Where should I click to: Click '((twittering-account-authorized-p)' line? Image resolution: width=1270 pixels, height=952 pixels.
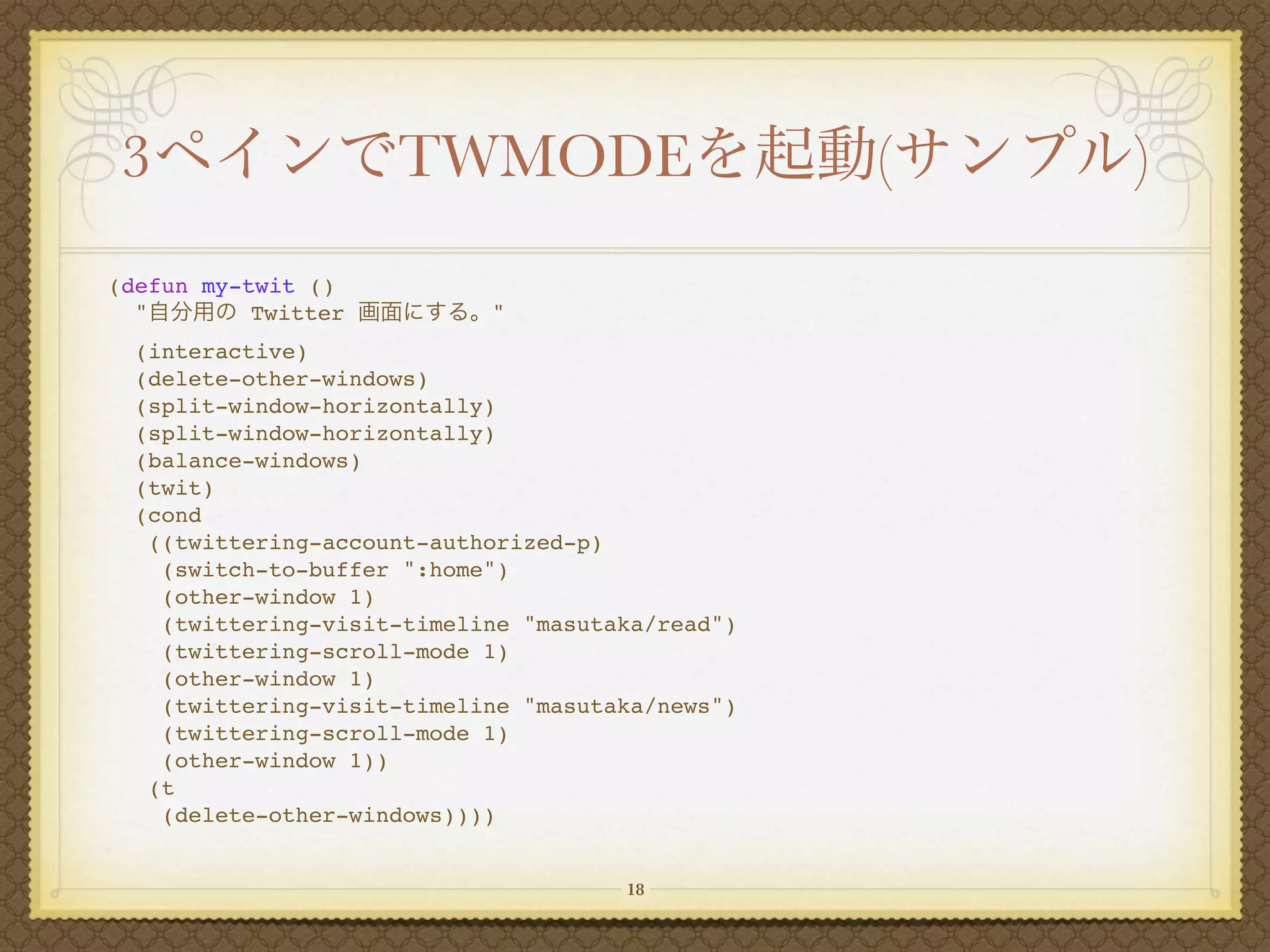tap(376, 543)
